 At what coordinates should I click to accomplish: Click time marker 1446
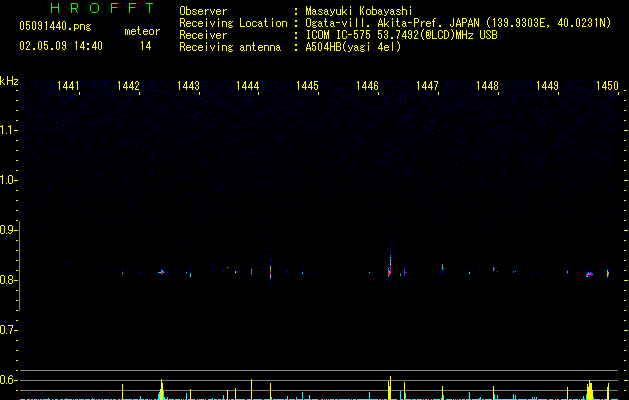(367, 86)
